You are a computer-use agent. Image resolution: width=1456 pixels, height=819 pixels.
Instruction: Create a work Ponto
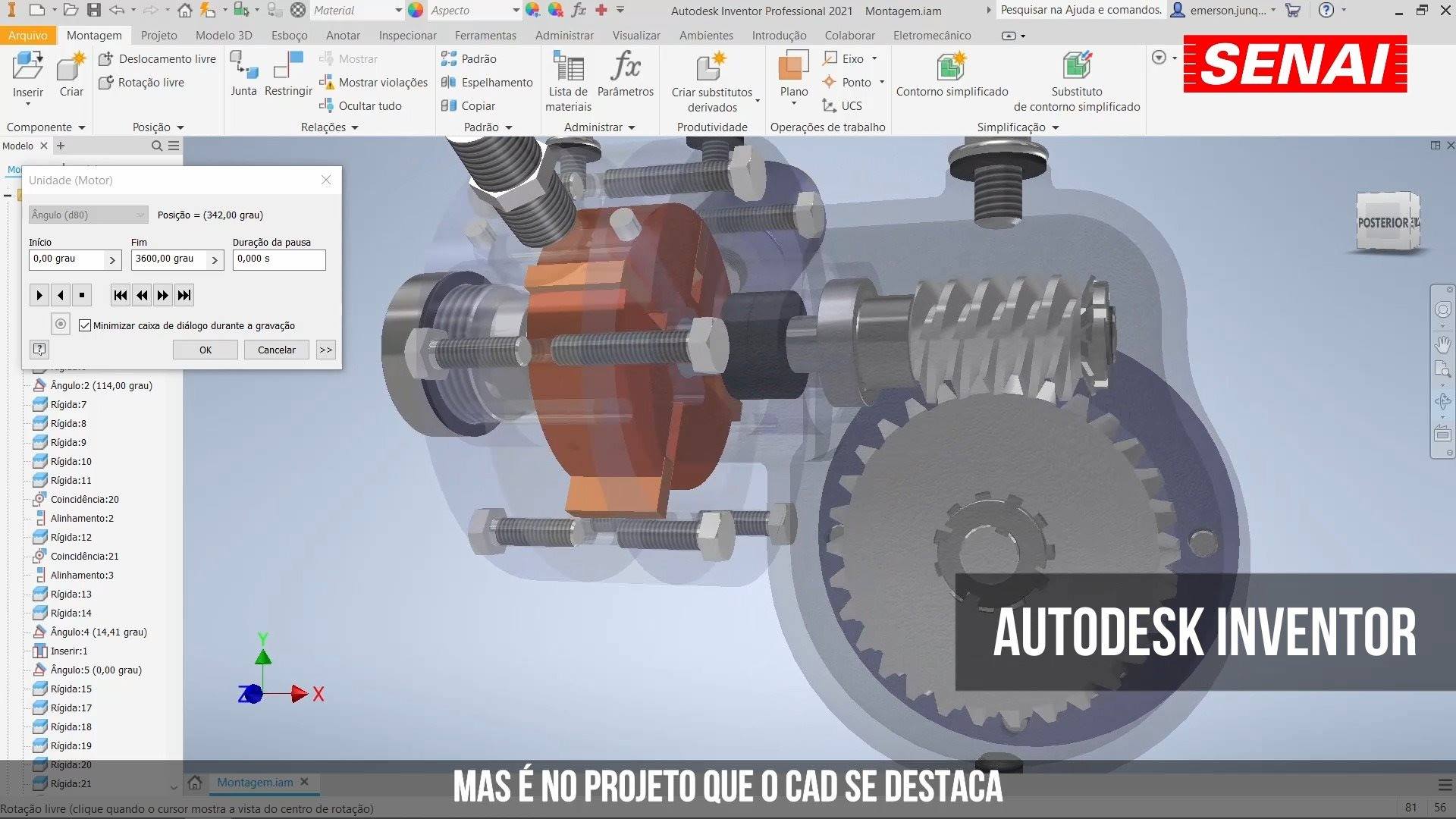point(854,82)
